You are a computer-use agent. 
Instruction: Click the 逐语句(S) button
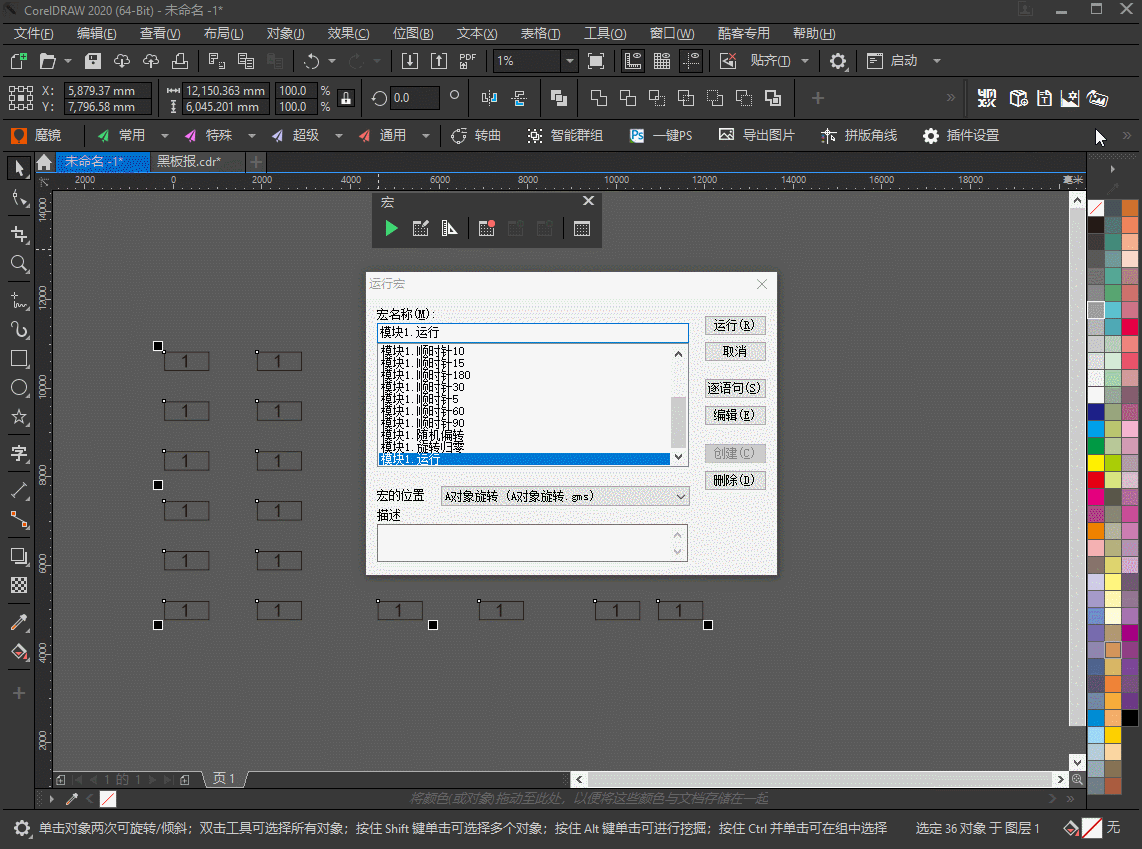pos(735,388)
